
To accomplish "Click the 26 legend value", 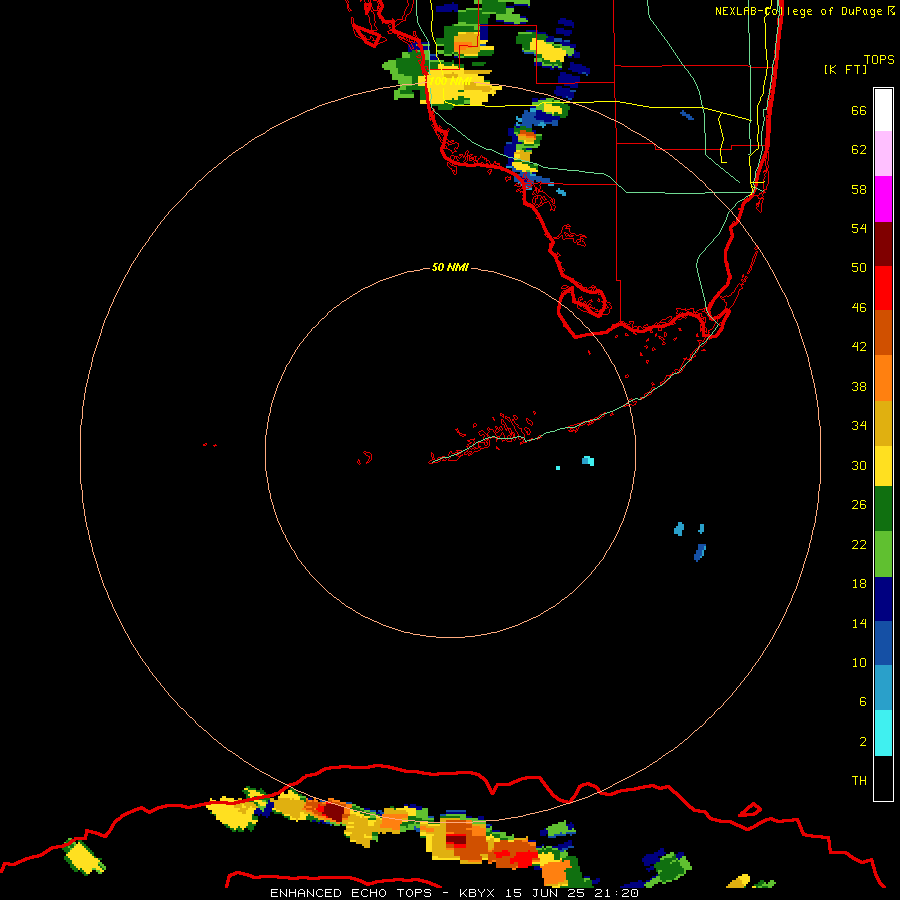I will (x=859, y=505).
